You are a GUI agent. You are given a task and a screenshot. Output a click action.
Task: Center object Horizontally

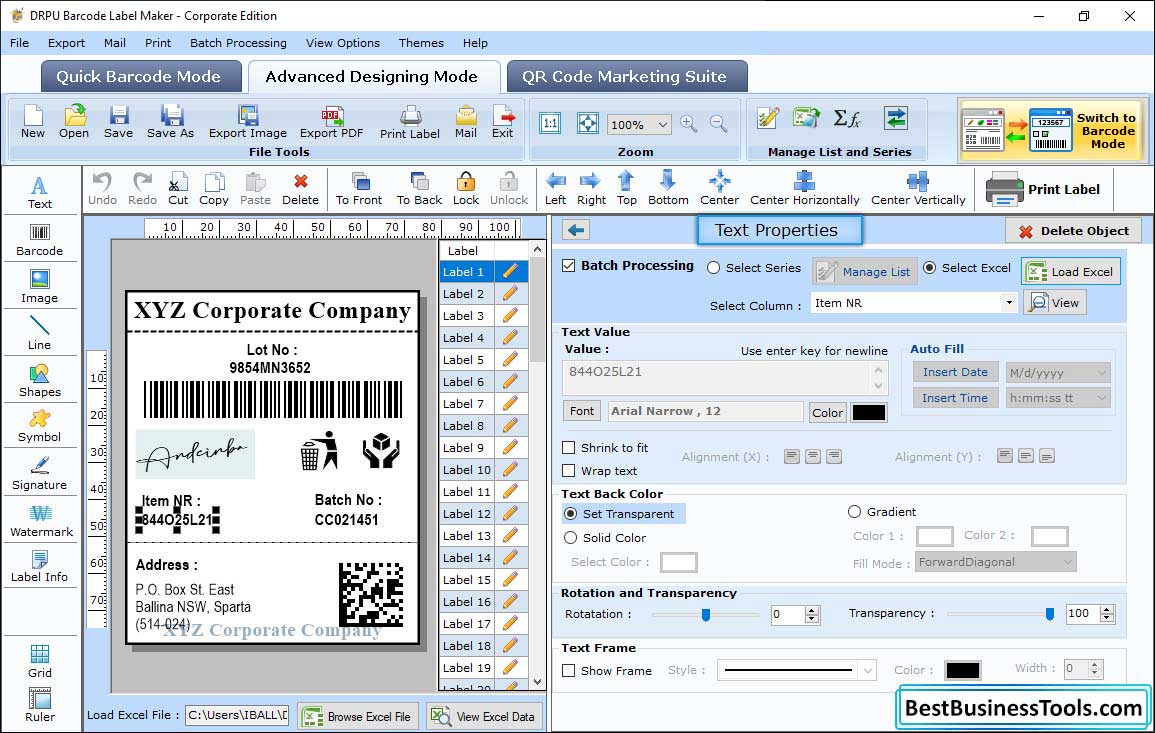click(804, 189)
